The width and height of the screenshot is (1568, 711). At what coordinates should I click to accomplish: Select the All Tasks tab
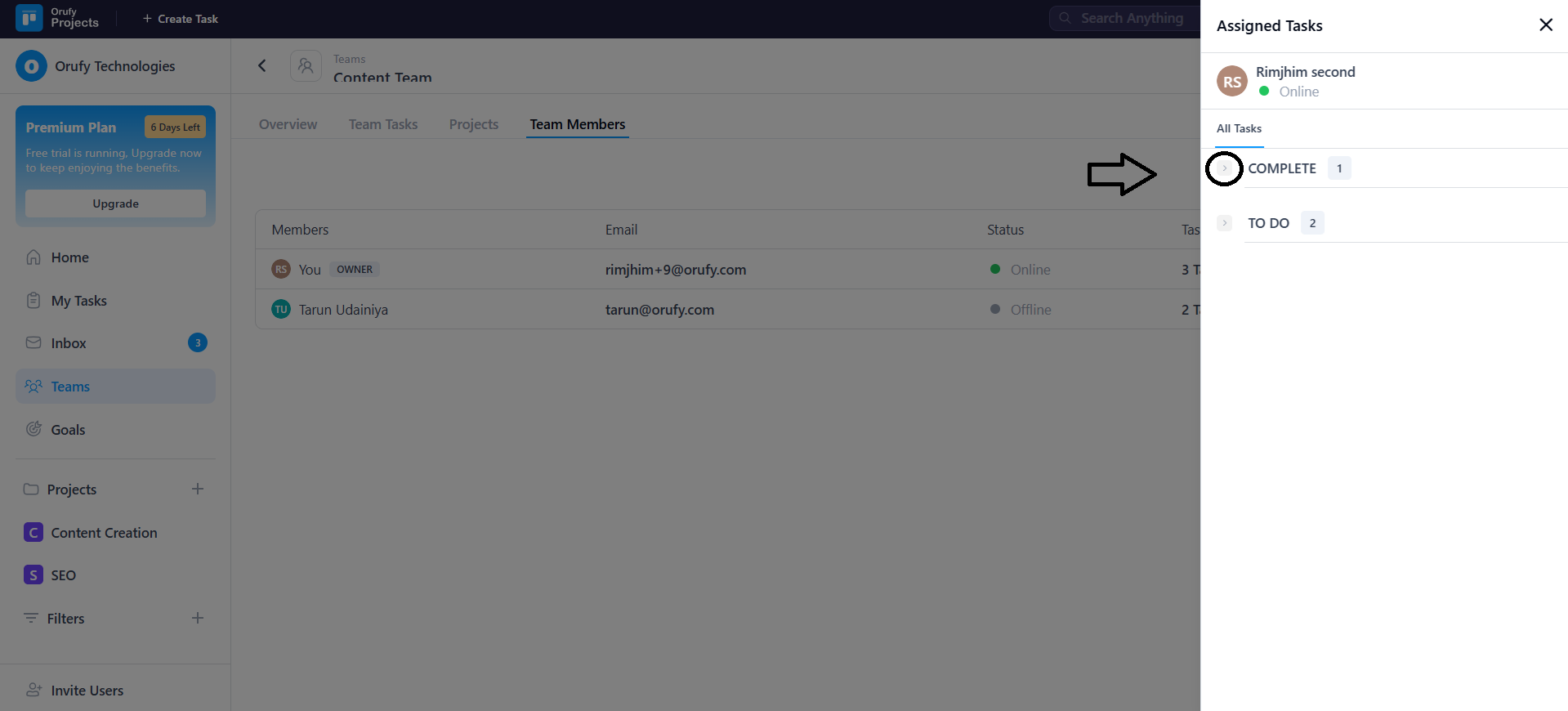point(1239,128)
